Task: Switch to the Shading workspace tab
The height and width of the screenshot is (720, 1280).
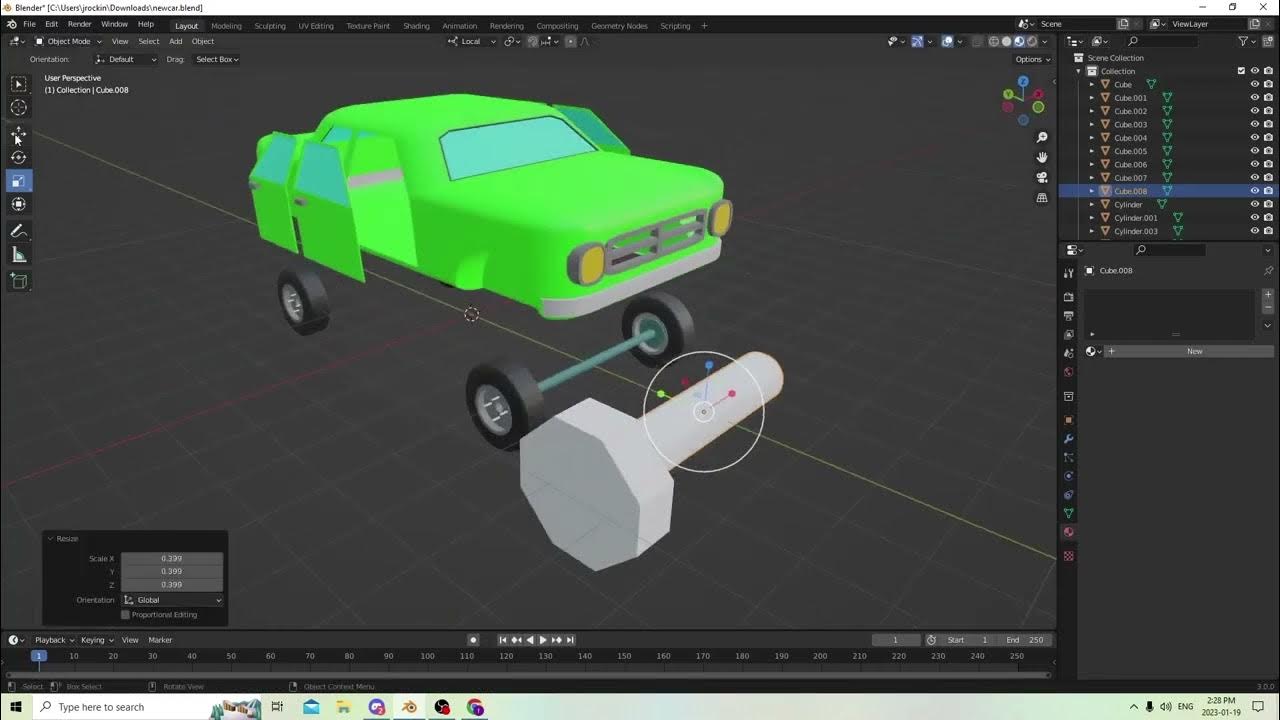Action: tap(416, 26)
